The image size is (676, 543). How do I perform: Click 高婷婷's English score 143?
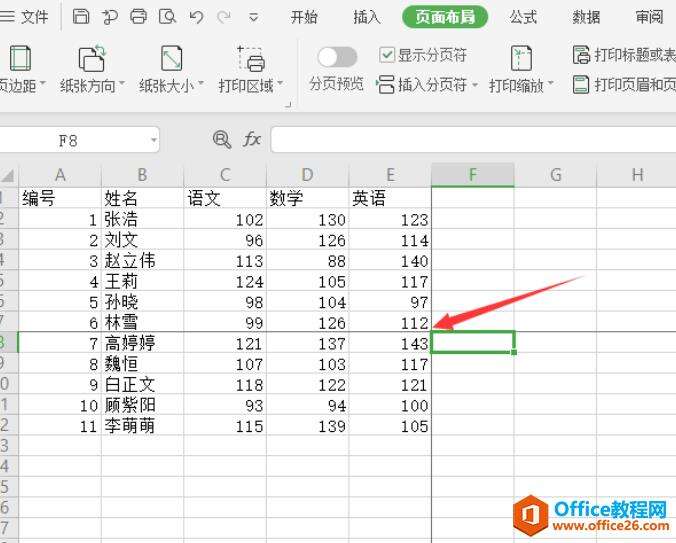390,343
